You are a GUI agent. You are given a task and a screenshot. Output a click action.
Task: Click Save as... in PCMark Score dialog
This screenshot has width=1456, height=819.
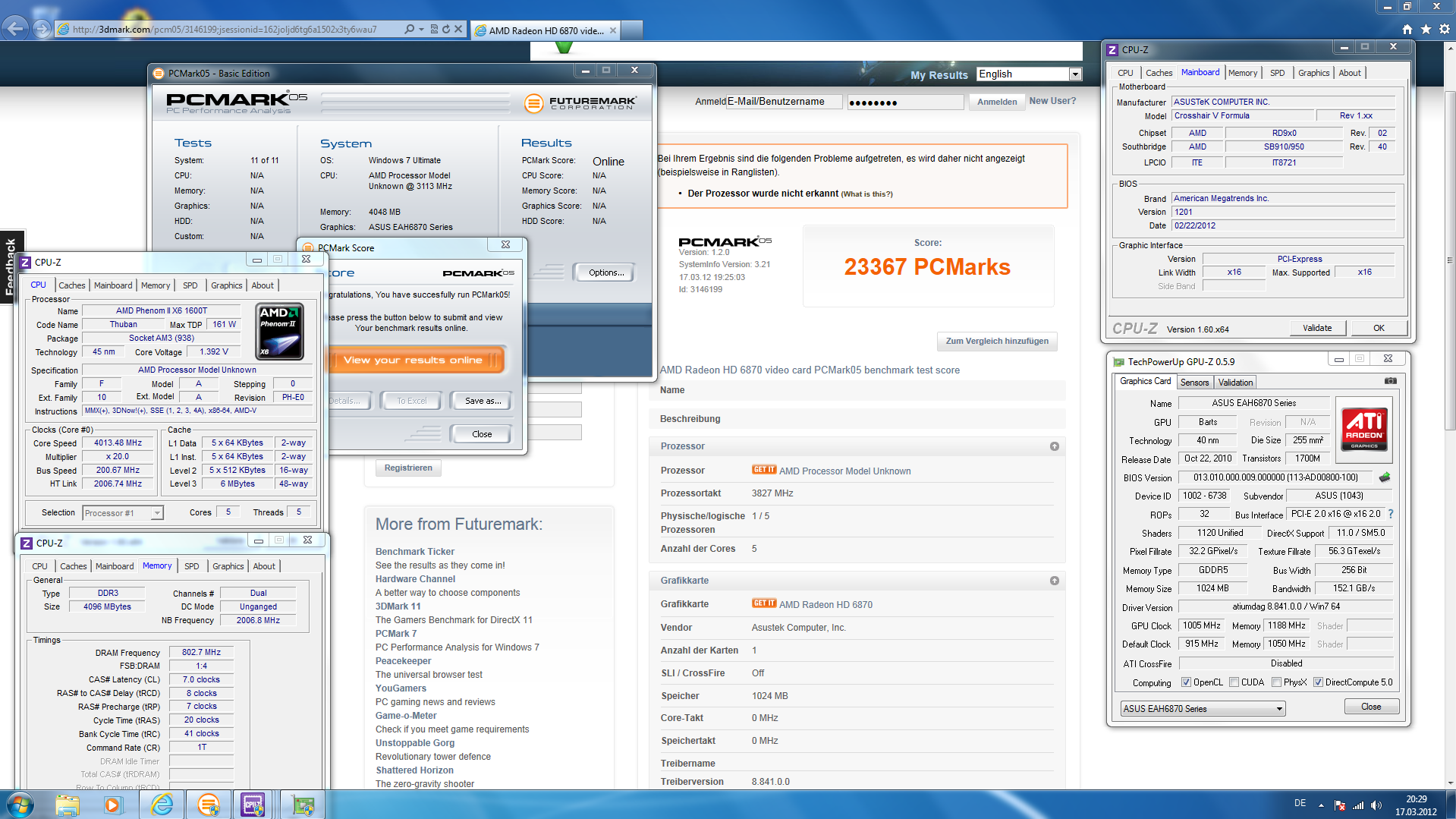[x=483, y=401]
